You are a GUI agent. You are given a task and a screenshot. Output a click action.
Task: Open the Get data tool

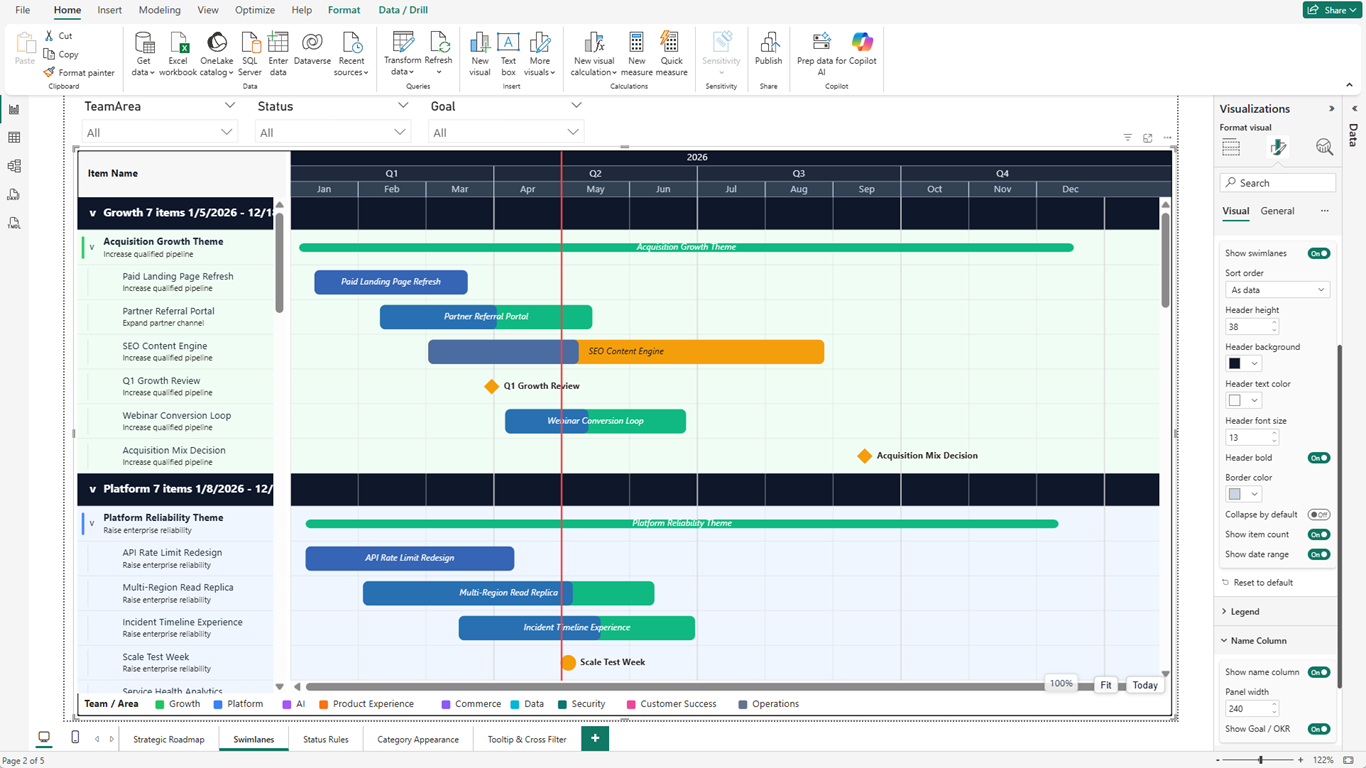(x=144, y=54)
